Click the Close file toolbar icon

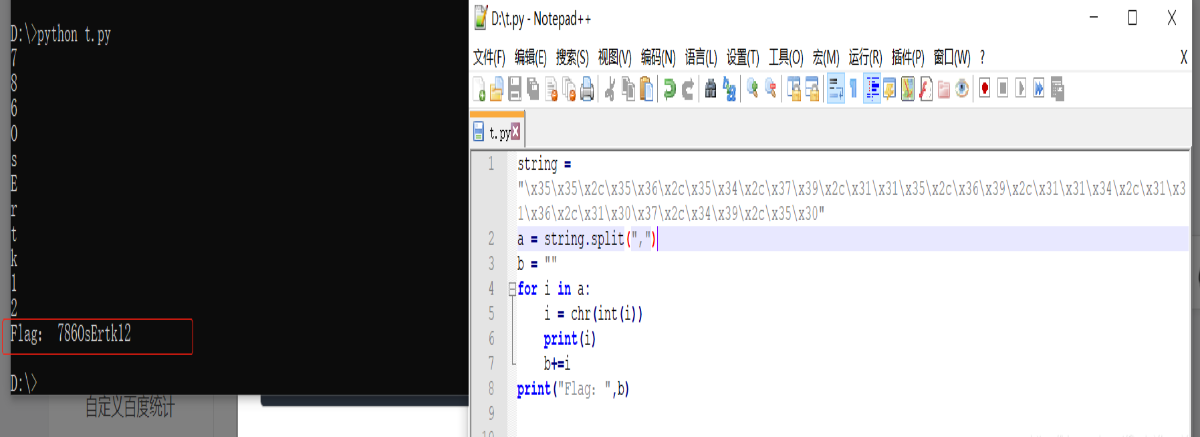tap(551, 89)
